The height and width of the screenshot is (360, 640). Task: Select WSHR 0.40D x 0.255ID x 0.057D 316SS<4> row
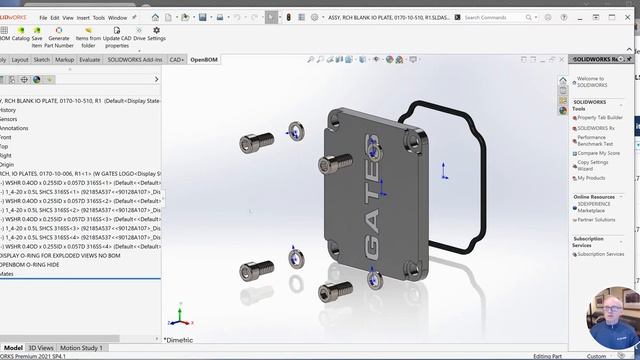(80, 247)
